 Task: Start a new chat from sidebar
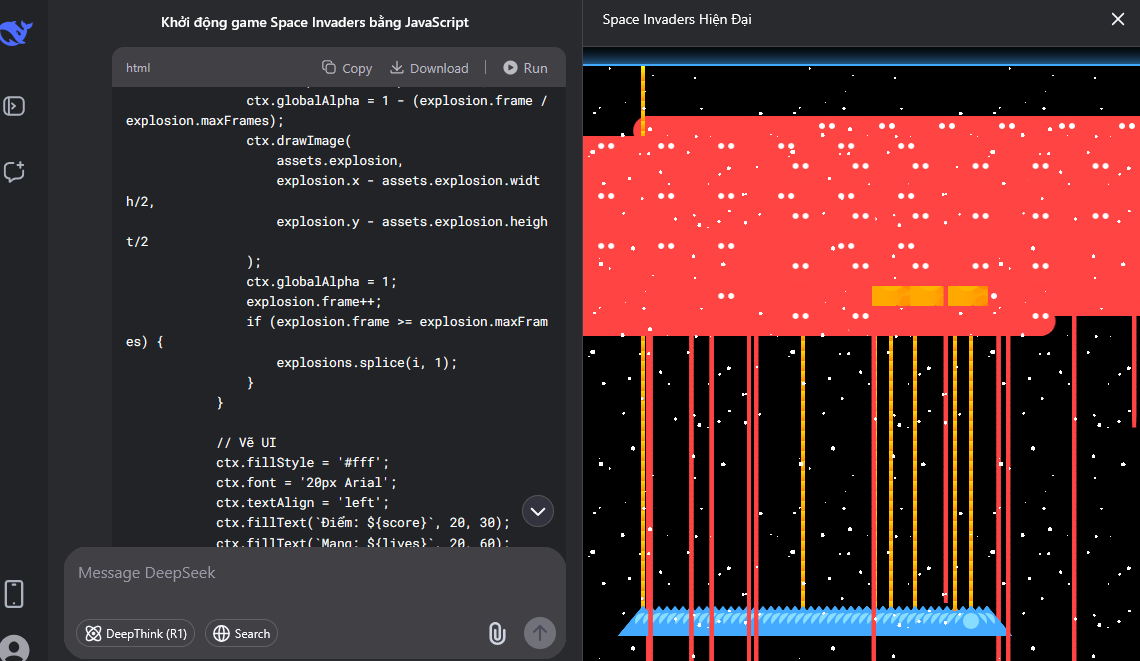(15, 172)
